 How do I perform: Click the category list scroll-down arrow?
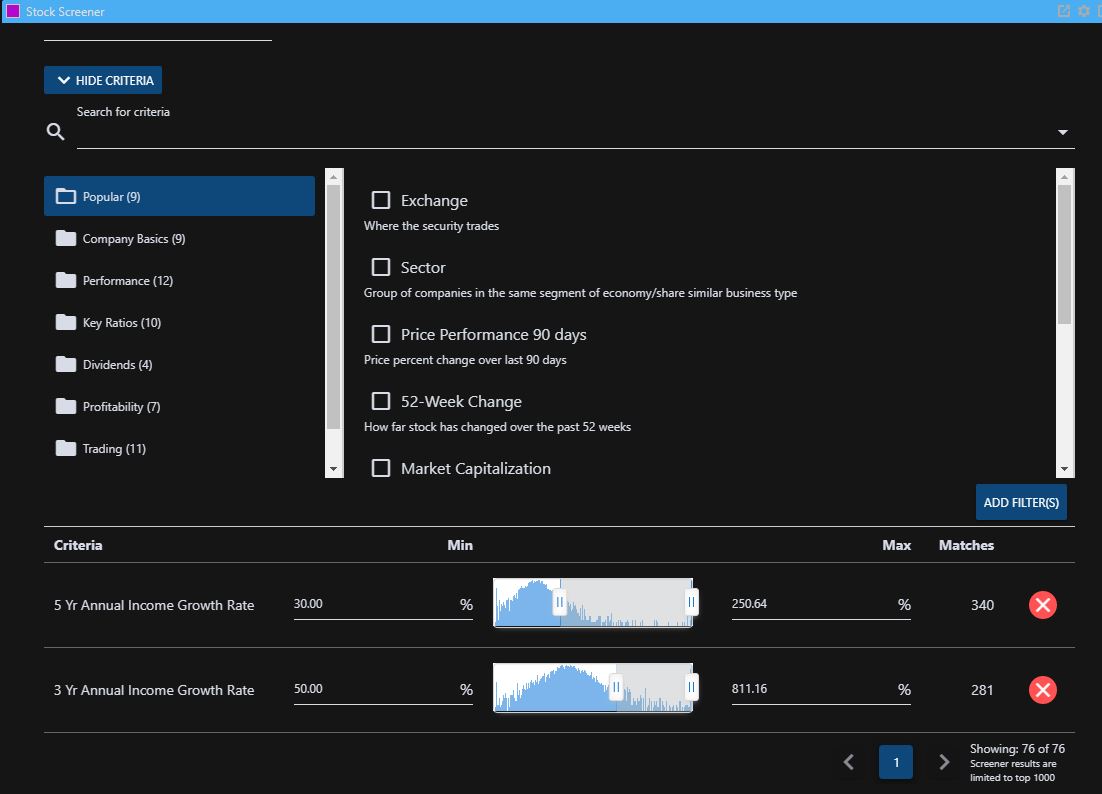click(x=334, y=469)
